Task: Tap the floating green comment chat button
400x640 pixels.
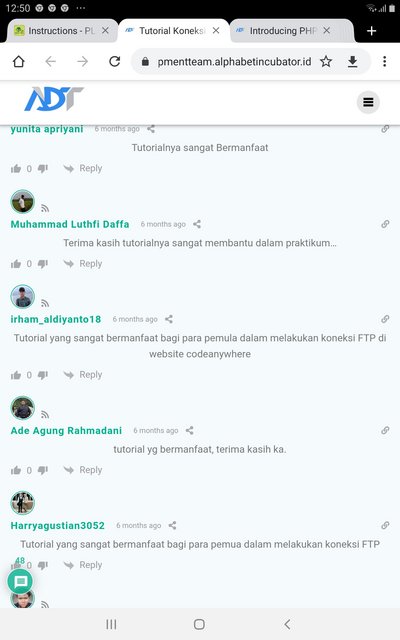Action: [x=20, y=581]
